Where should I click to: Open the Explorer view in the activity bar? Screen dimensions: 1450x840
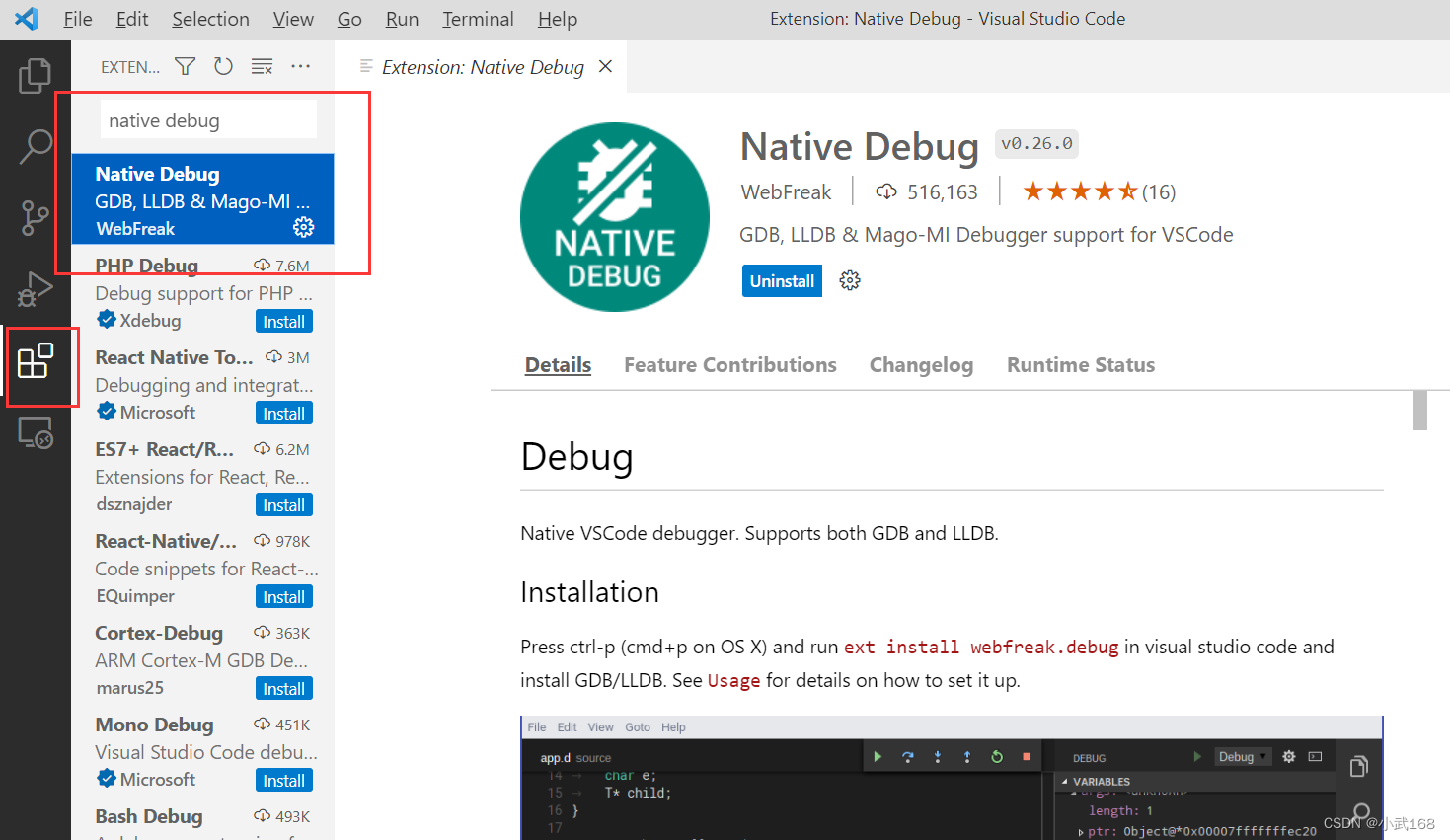click(x=36, y=74)
